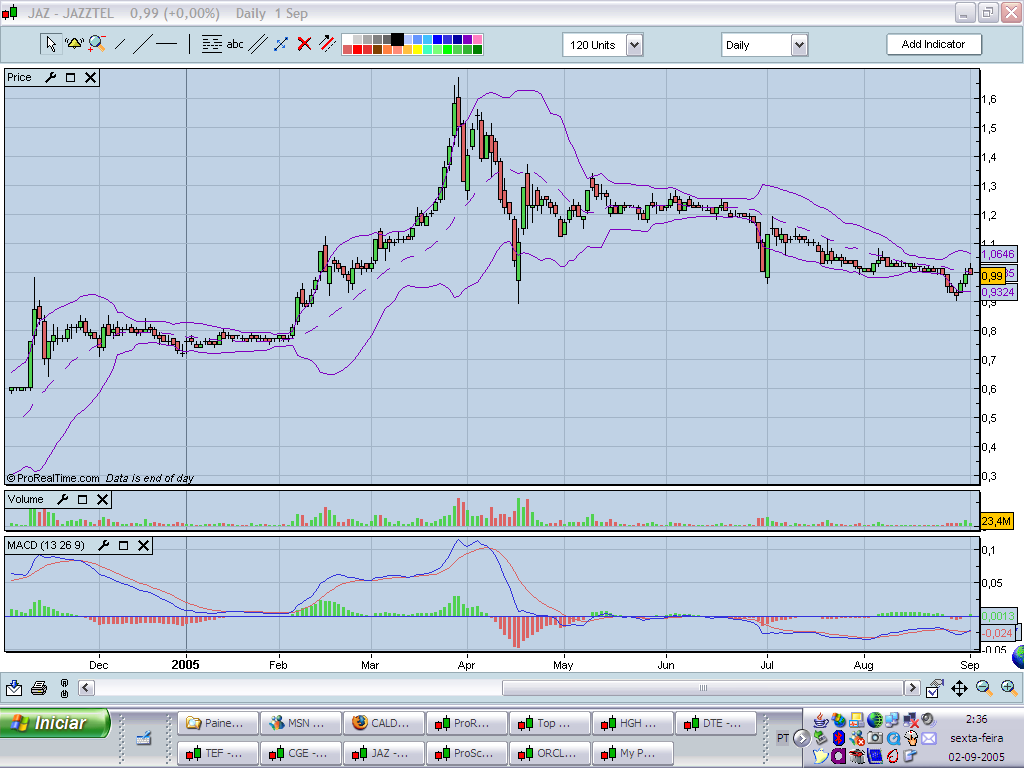Viewport: 1024px width, 768px height.
Task: Close the Volume indicator panel
Action: [x=103, y=499]
